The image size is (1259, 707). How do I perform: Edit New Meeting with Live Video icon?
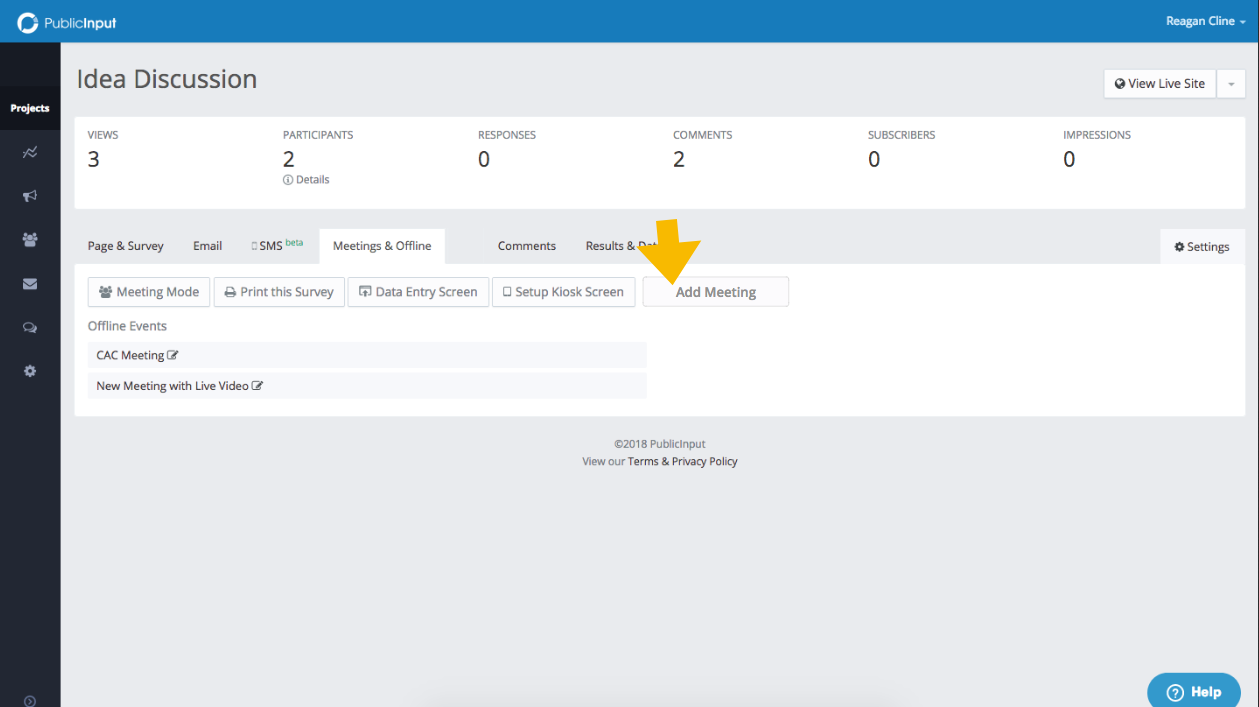(257, 386)
